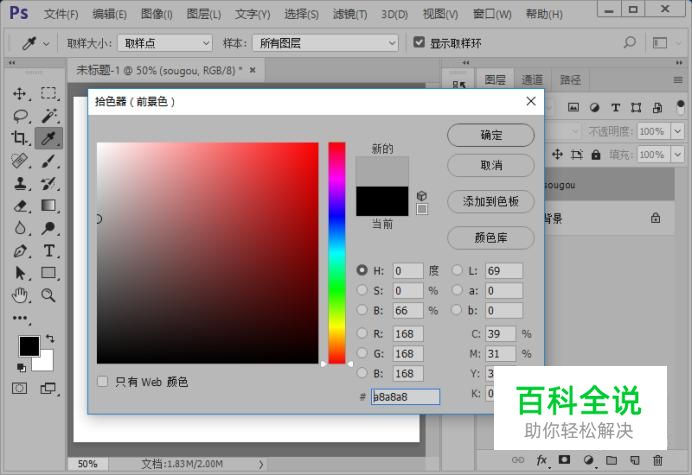Image resolution: width=692 pixels, height=475 pixels.
Task: Select the G green radio button
Action: coord(362,353)
